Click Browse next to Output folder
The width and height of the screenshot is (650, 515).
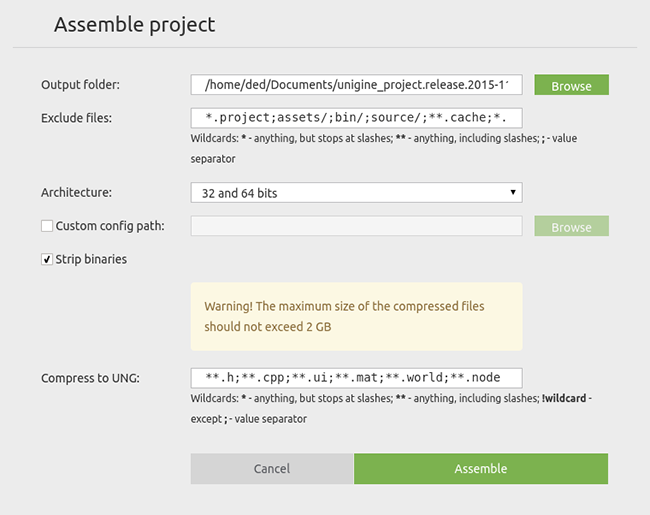click(x=571, y=85)
